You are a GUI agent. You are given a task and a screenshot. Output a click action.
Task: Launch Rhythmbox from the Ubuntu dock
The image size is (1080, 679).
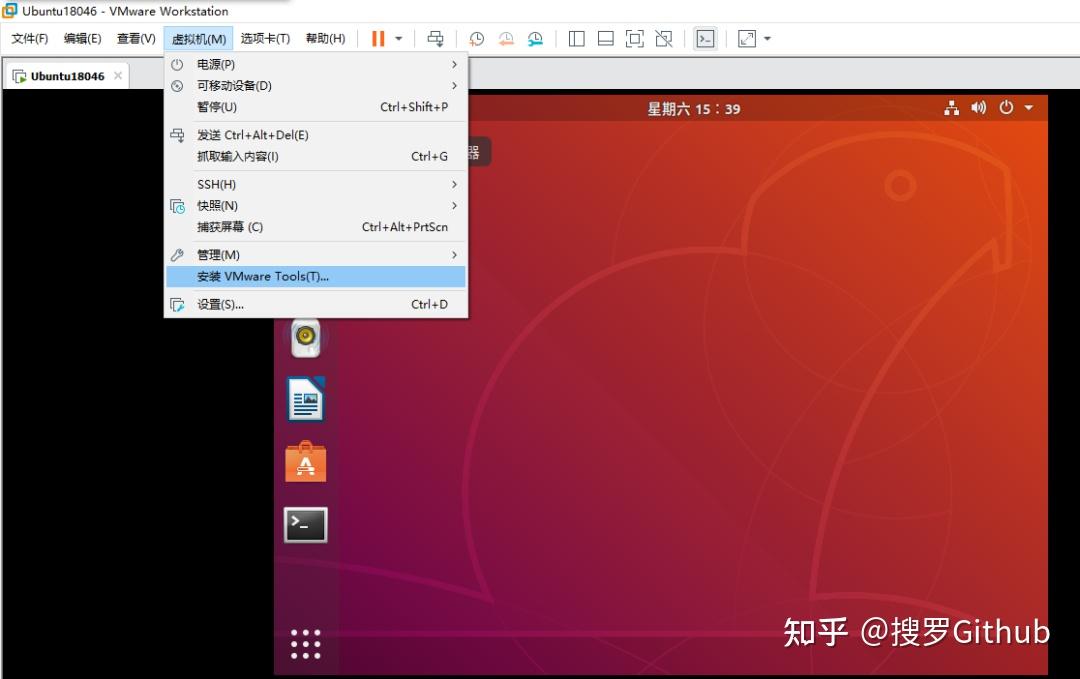tap(306, 338)
